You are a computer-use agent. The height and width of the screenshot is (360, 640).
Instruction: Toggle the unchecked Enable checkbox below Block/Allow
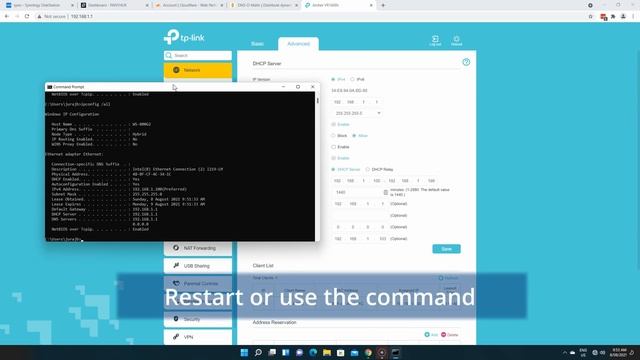tap(333, 147)
